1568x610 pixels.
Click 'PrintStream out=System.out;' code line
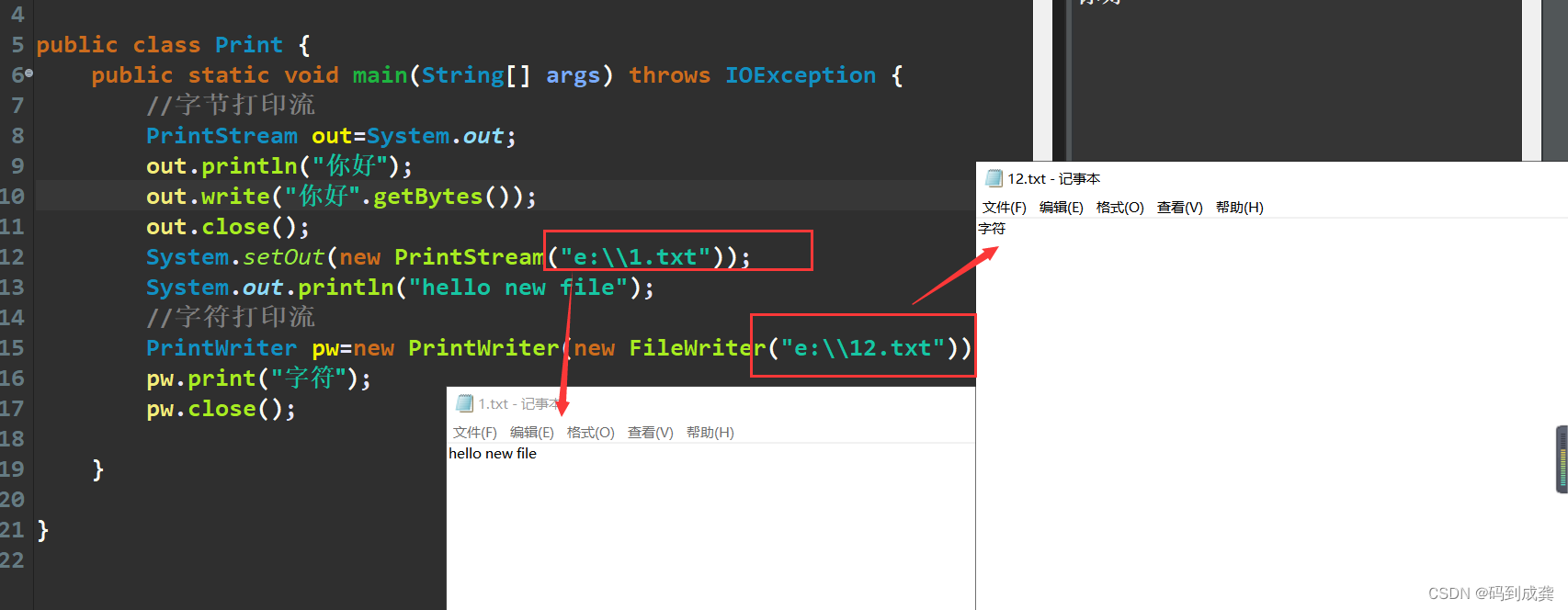pyautogui.click(x=331, y=136)
